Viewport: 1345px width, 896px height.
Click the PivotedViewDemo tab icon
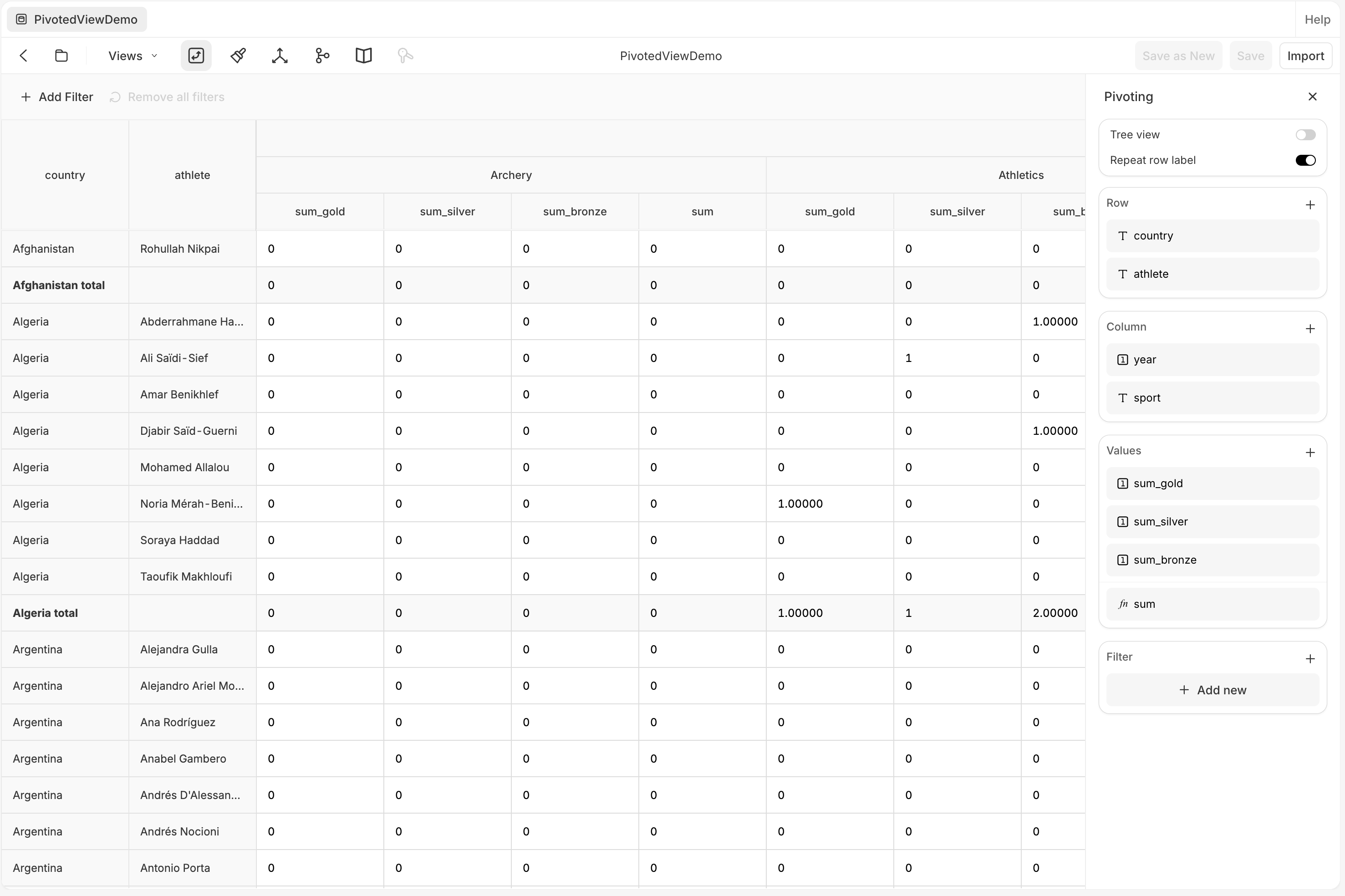coord(21,20)
